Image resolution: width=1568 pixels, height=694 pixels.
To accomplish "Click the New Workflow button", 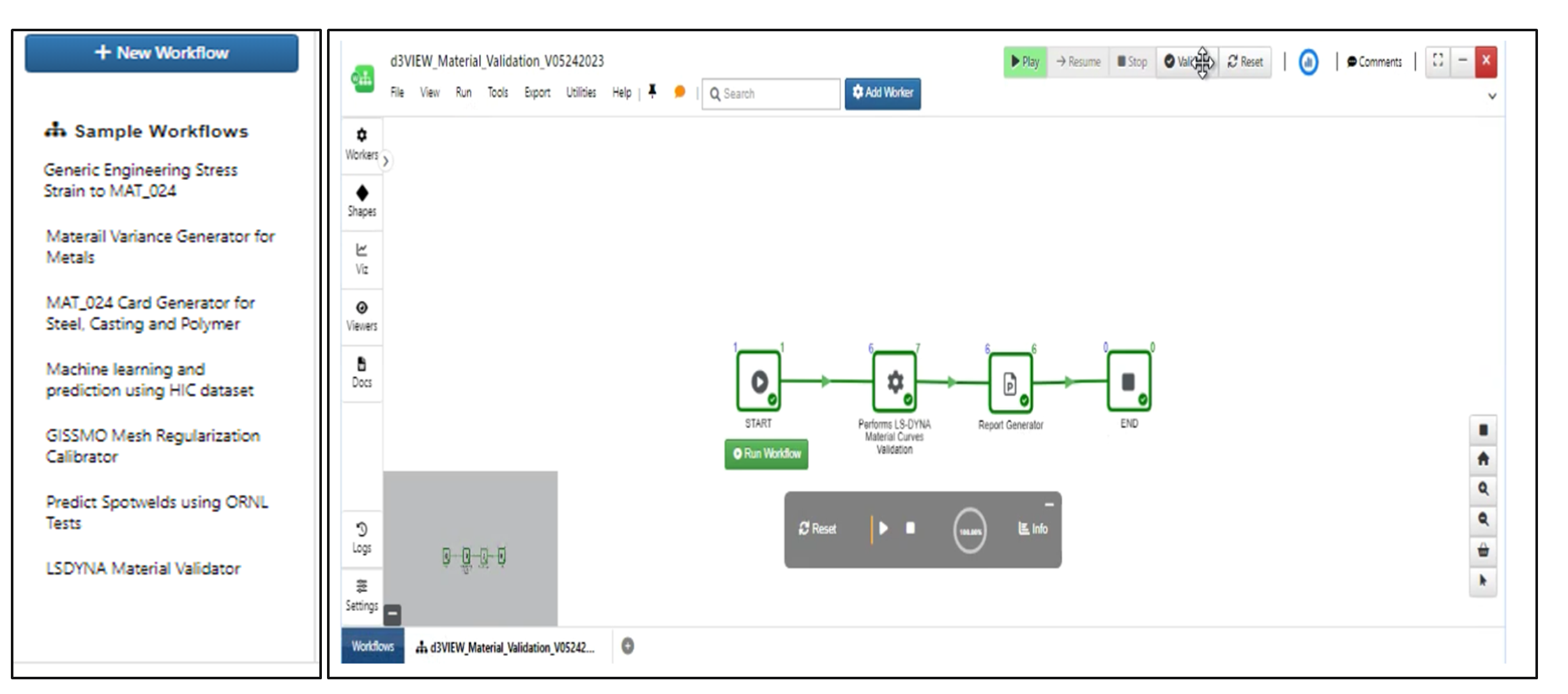I will click(x=162, y=53).
